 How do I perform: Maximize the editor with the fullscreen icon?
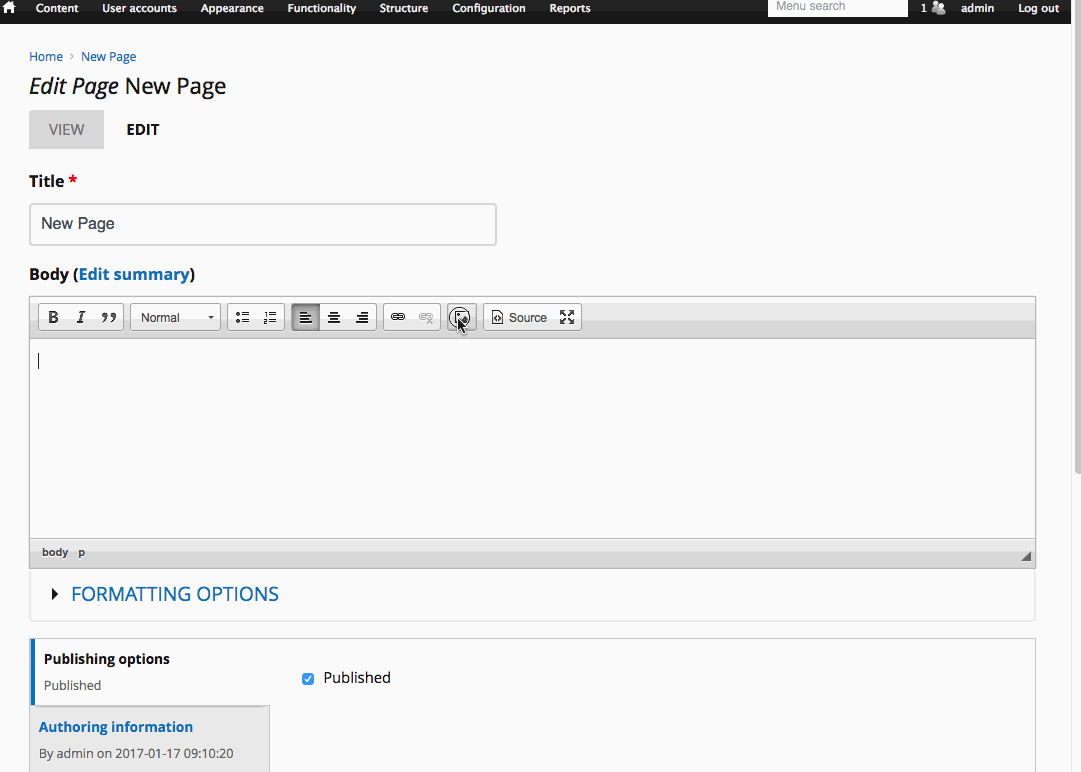[567, 317]
